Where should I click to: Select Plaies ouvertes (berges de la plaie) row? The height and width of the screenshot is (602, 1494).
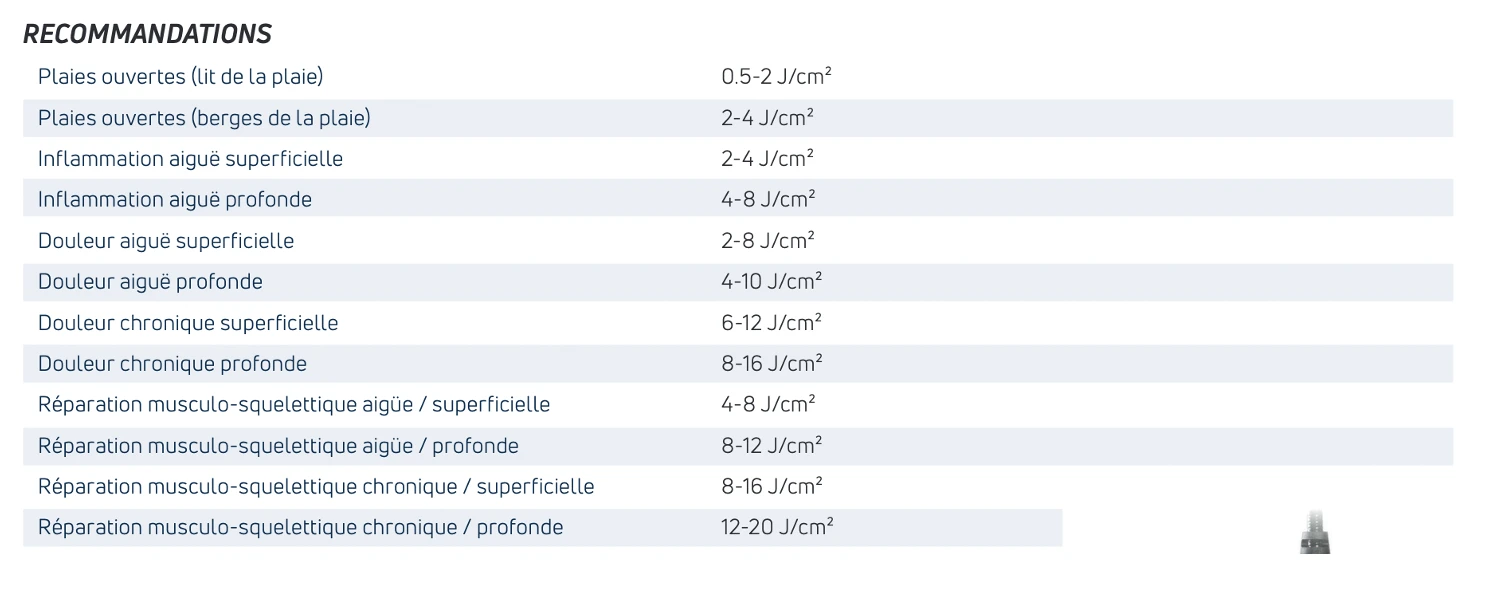[738, 118]
